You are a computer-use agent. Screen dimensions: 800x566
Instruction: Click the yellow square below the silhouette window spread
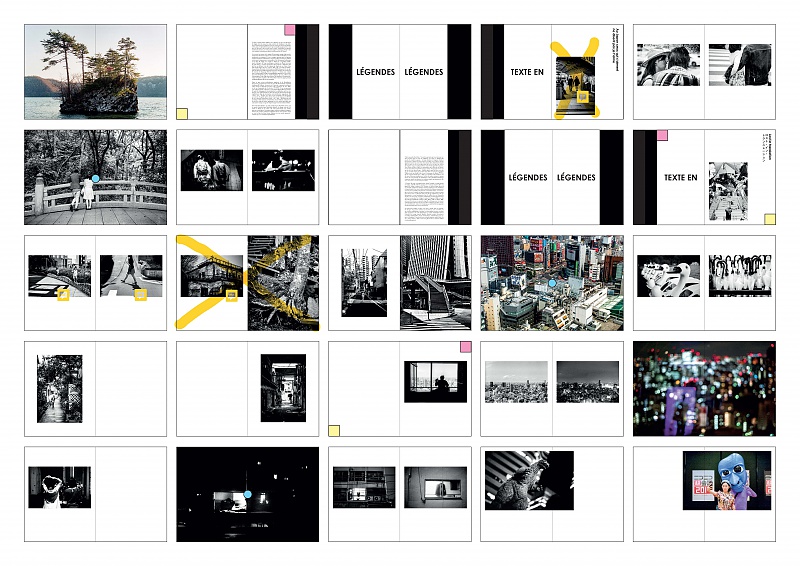point(334,431)
